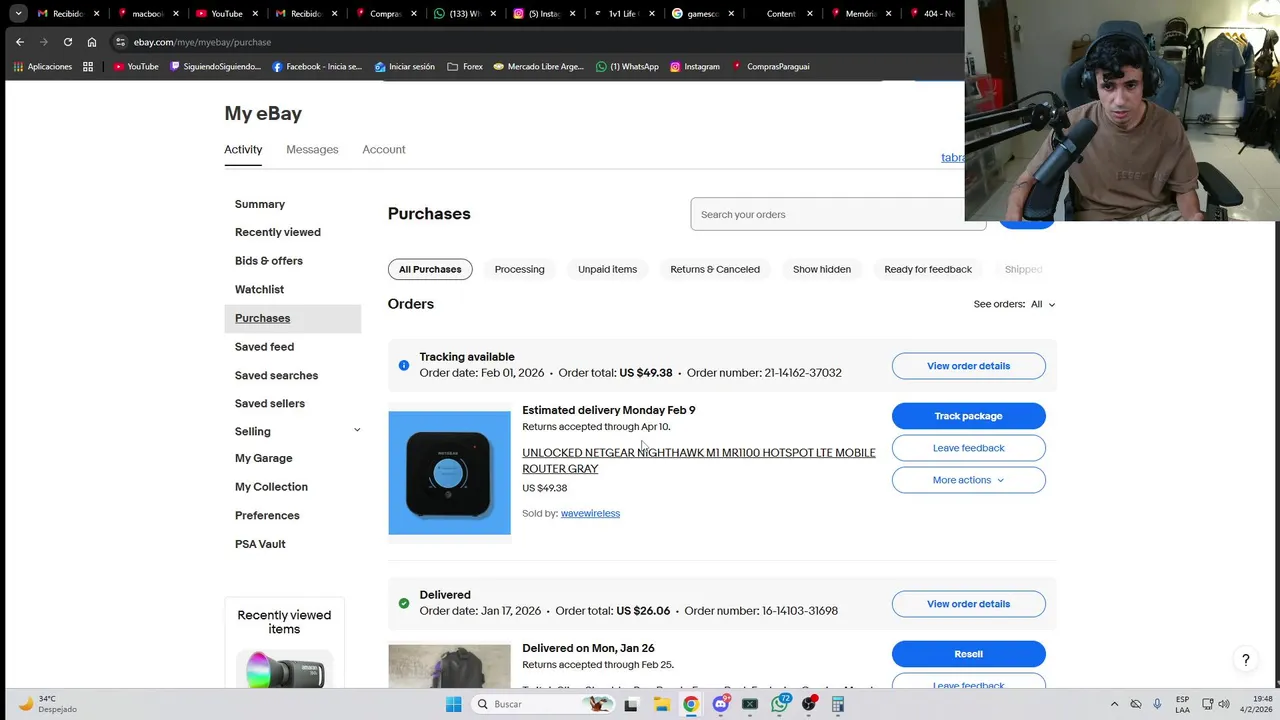
Task: Leave feedback for the Netgear Nighthawk order
Action: [968, 448]
